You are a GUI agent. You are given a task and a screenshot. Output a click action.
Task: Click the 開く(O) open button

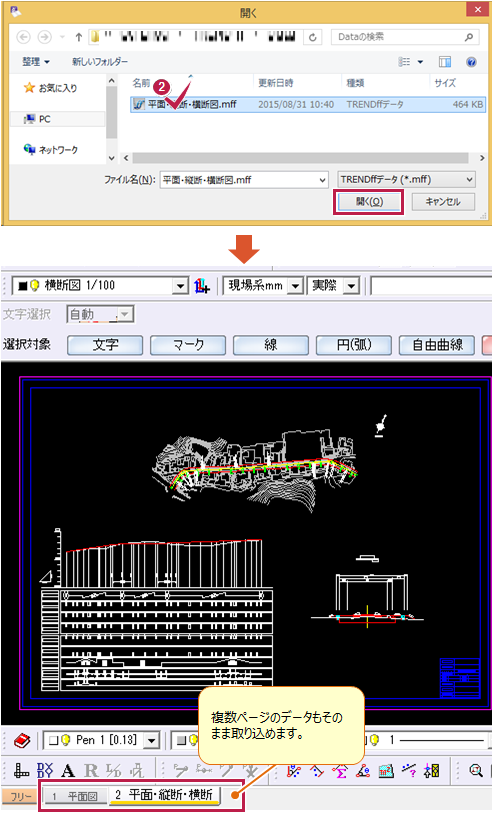[369, 202]
